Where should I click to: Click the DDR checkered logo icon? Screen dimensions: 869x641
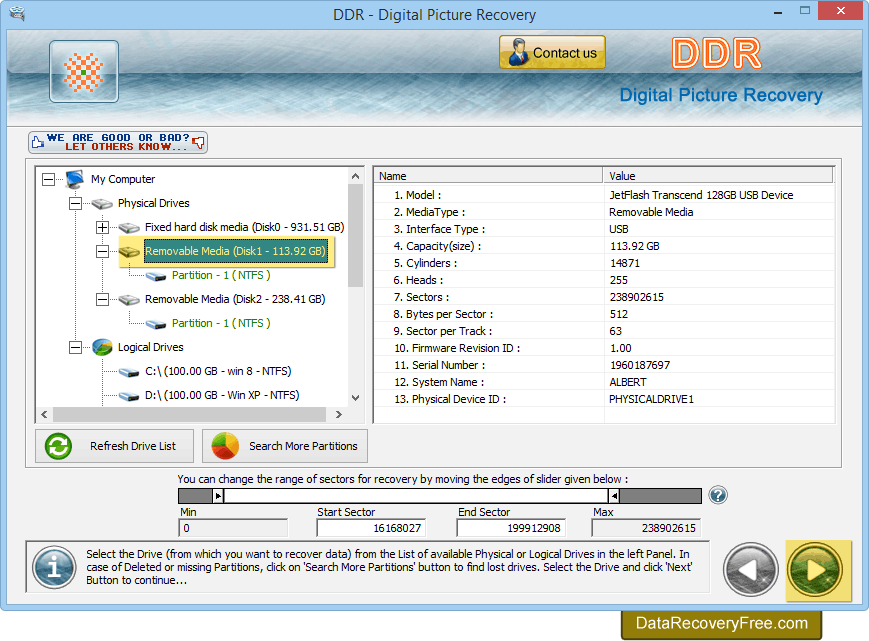(84, 71)
